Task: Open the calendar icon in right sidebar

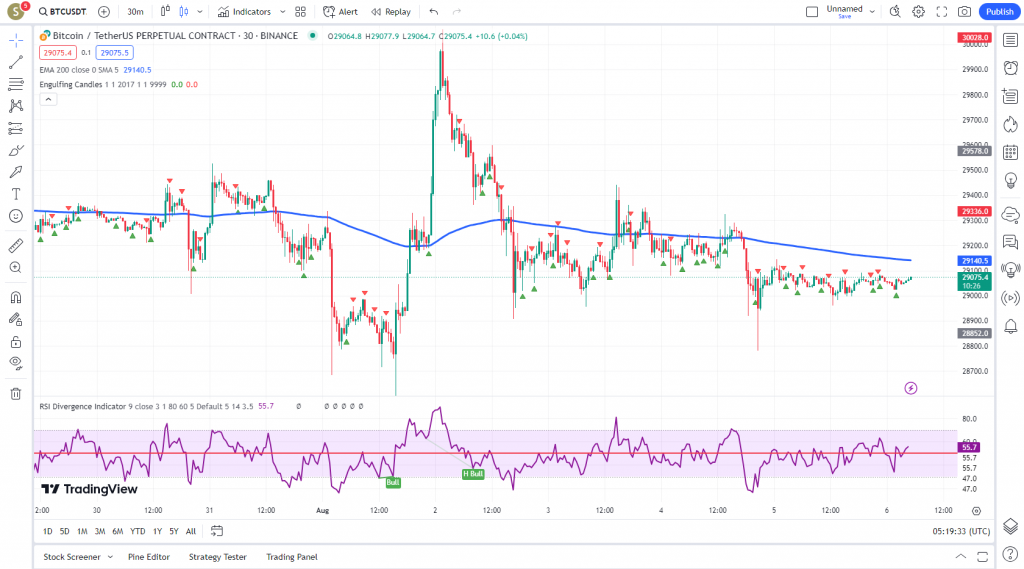Action: 1010,152
